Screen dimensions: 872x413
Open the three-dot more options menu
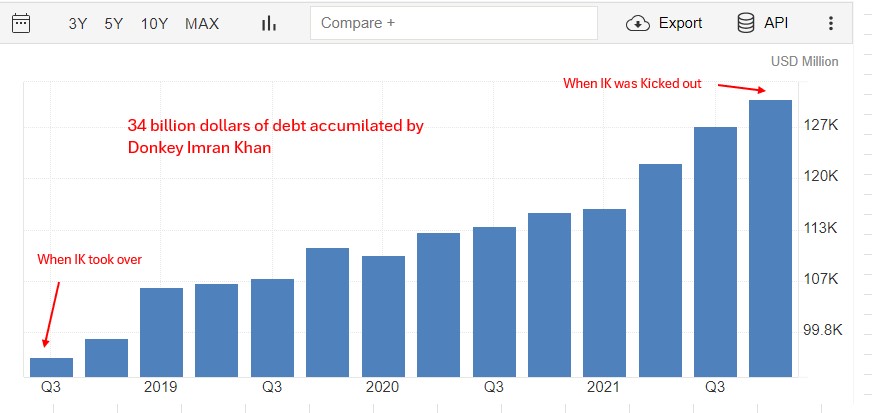click(x=831, y=23)
